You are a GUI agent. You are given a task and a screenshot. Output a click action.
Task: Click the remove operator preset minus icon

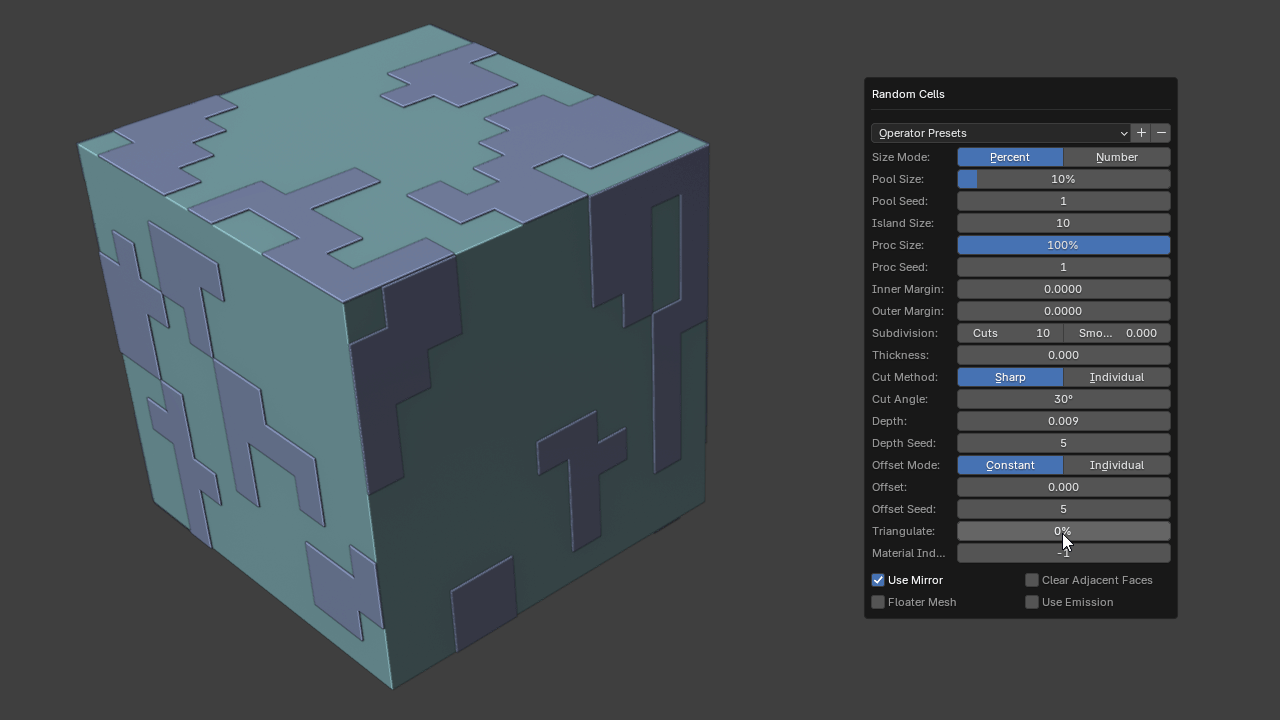pyautogui.click(x=1161, y=133)
